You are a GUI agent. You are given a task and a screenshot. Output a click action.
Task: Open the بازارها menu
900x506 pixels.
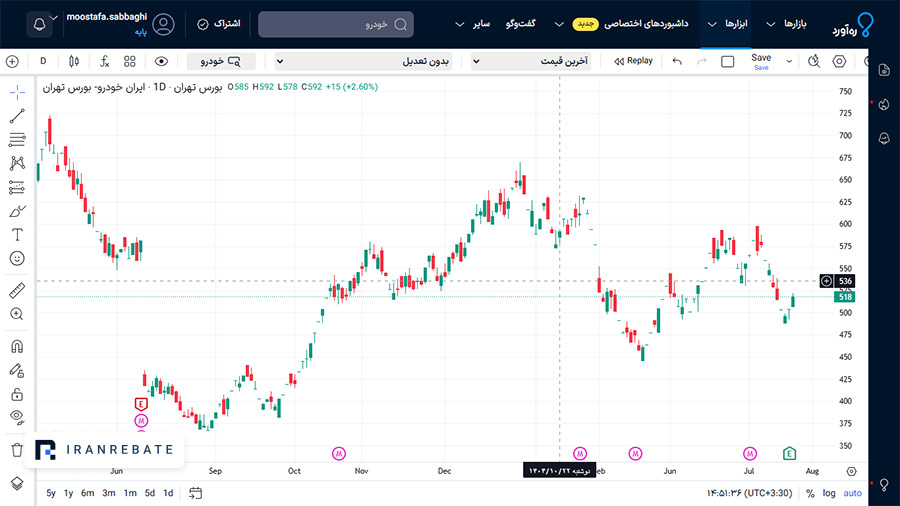[x=786, y=24]
